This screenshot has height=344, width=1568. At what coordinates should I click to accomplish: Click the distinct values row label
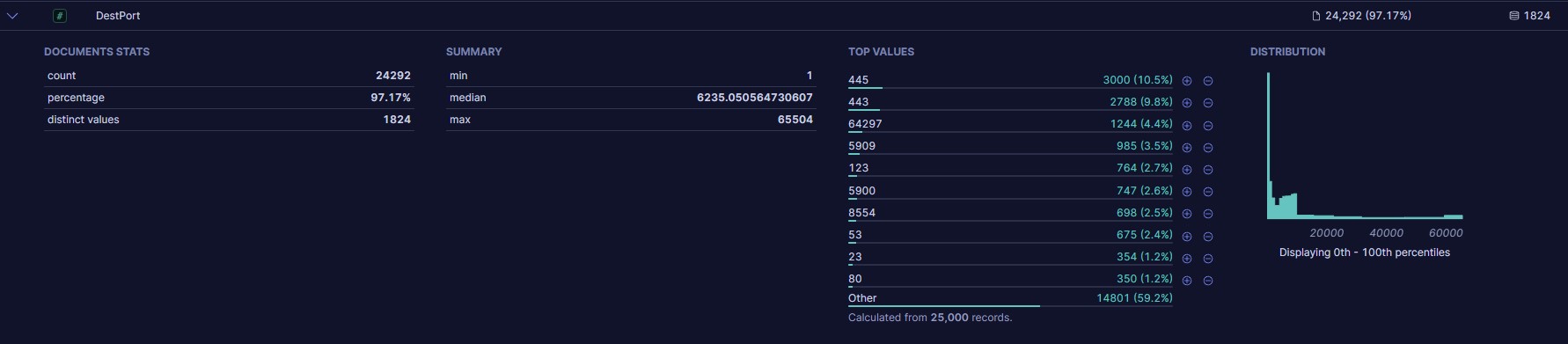pos(83,120)
